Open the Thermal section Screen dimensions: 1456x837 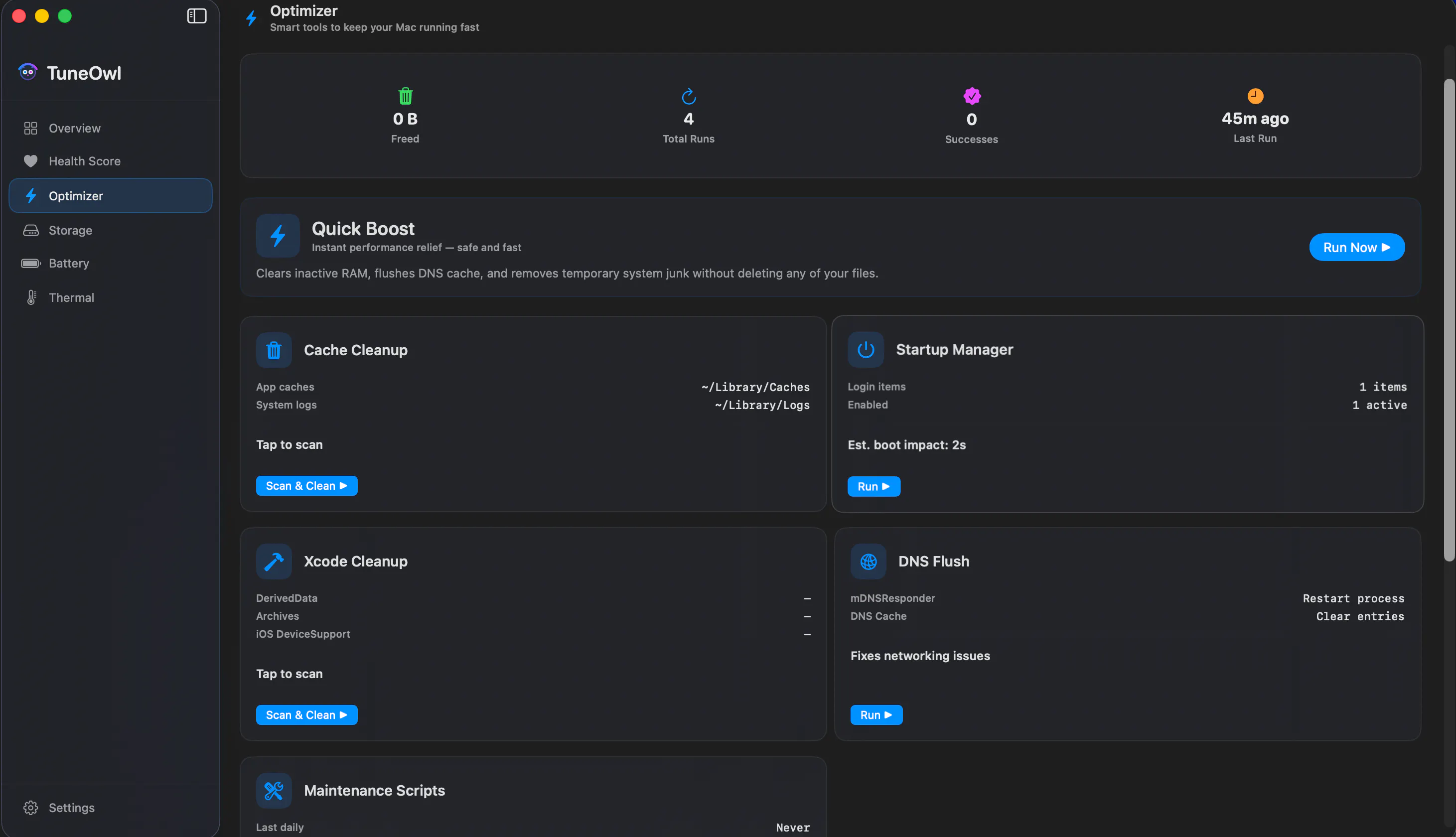110,298
